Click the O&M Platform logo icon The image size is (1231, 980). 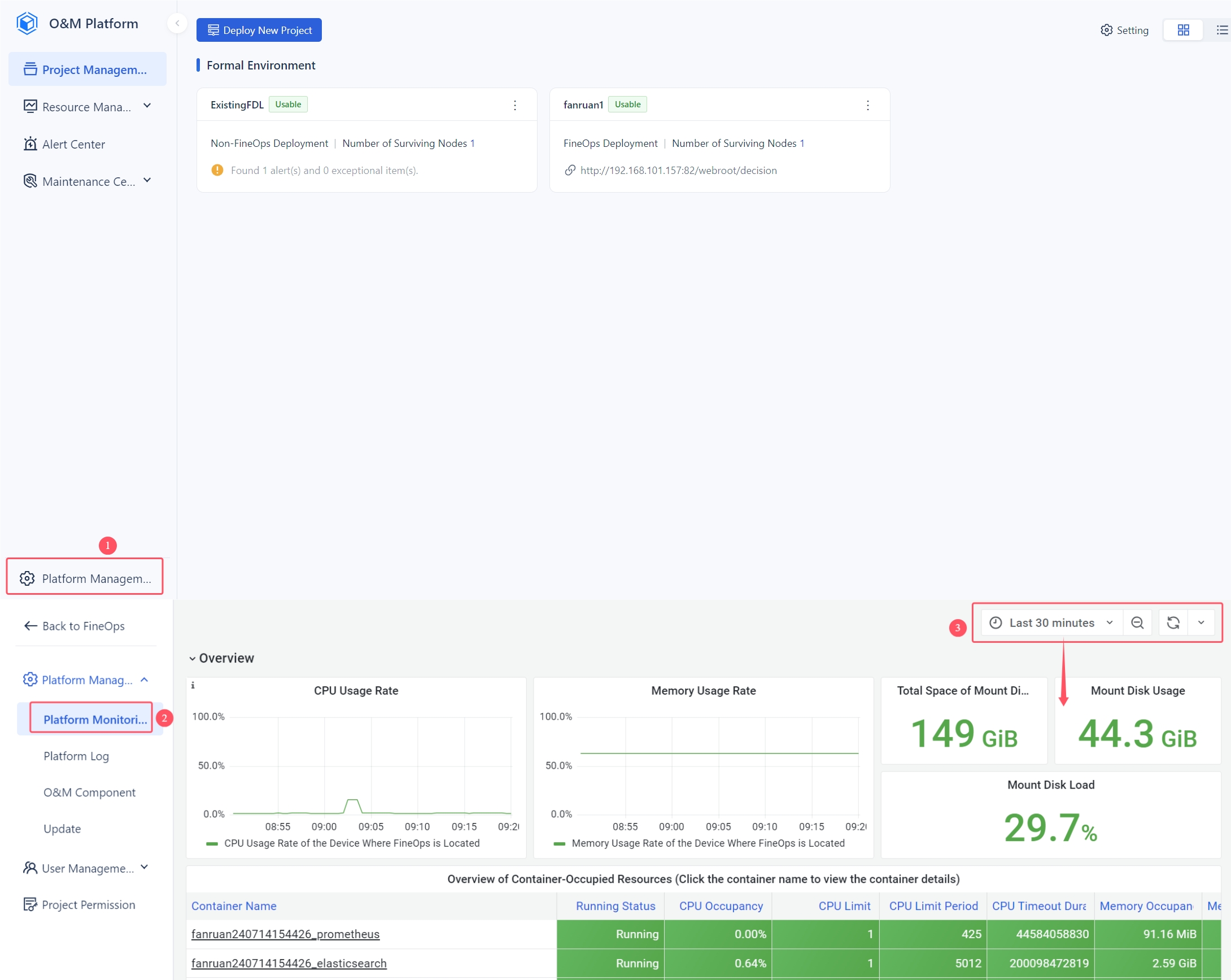[x=27, y=23]
